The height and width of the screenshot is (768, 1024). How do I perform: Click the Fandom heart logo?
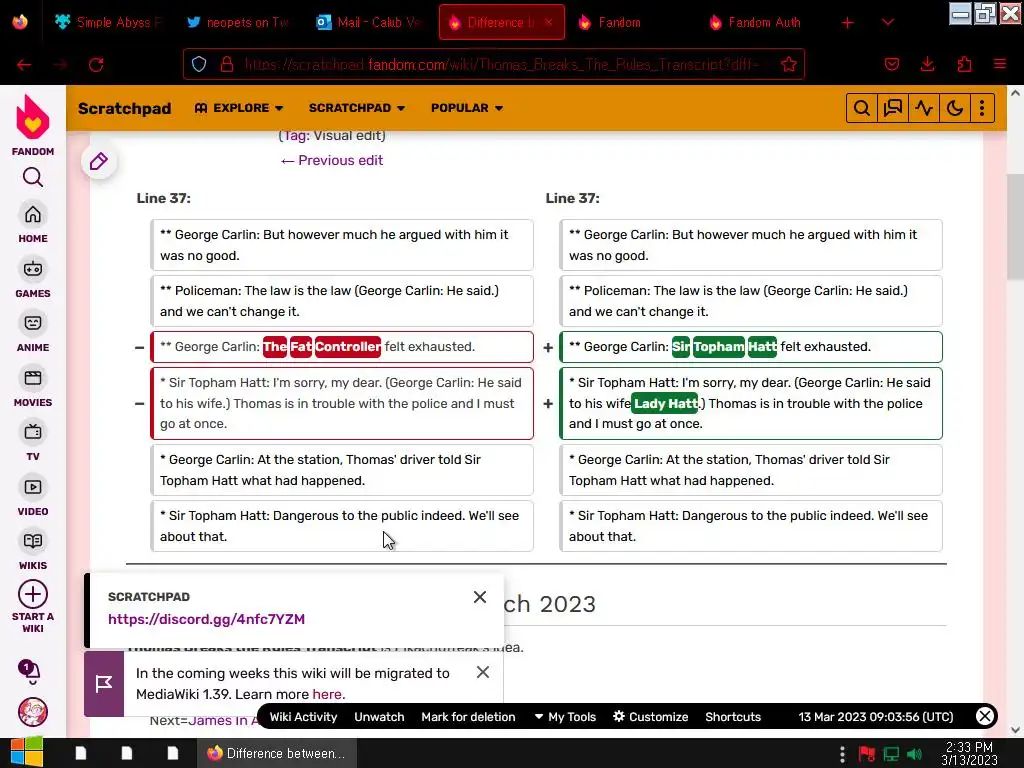pos(33,118)
